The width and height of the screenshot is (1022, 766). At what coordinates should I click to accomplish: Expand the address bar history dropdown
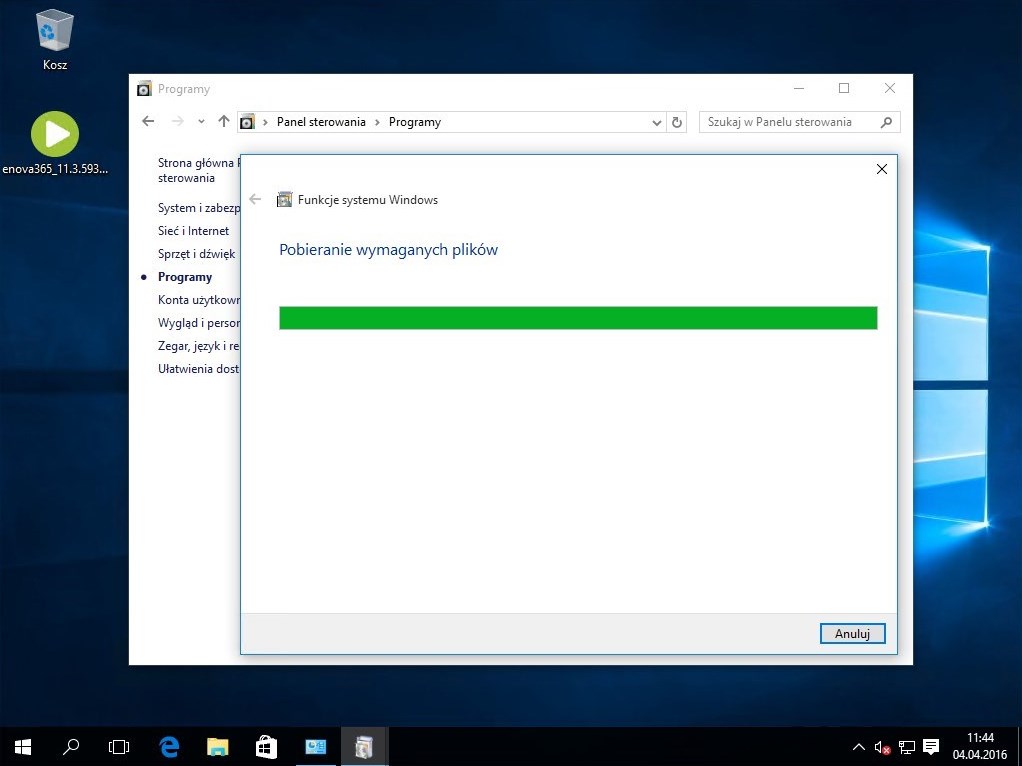(x=657, y=123)
